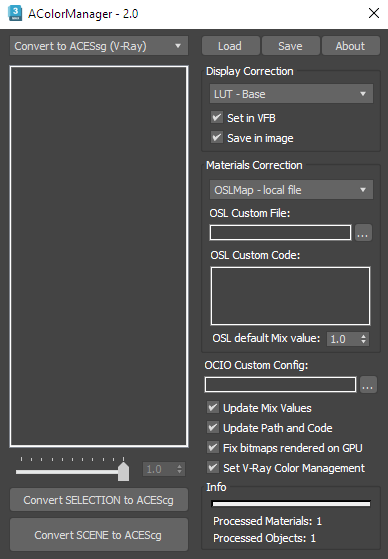
Task: Open the Convert to ACESsg (V-Ray) dropdown
Action: [99, 46]
